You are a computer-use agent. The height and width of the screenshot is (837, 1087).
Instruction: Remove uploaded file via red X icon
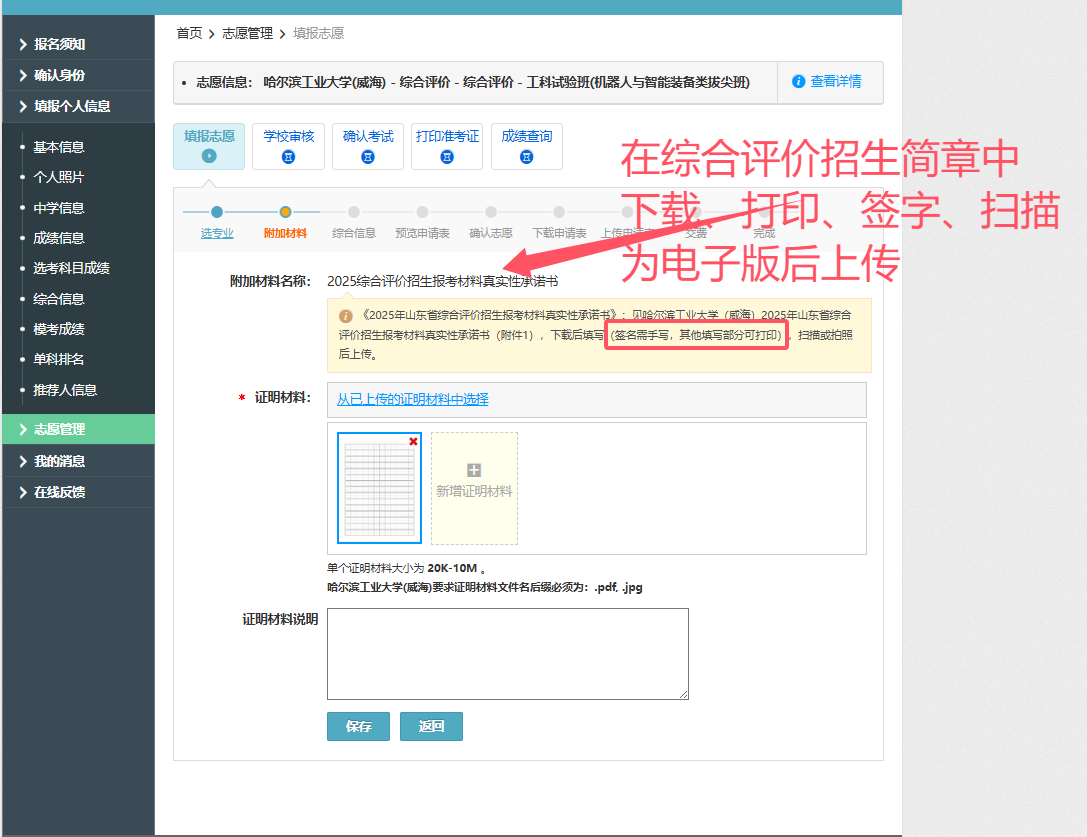click(x=414, y=441)
